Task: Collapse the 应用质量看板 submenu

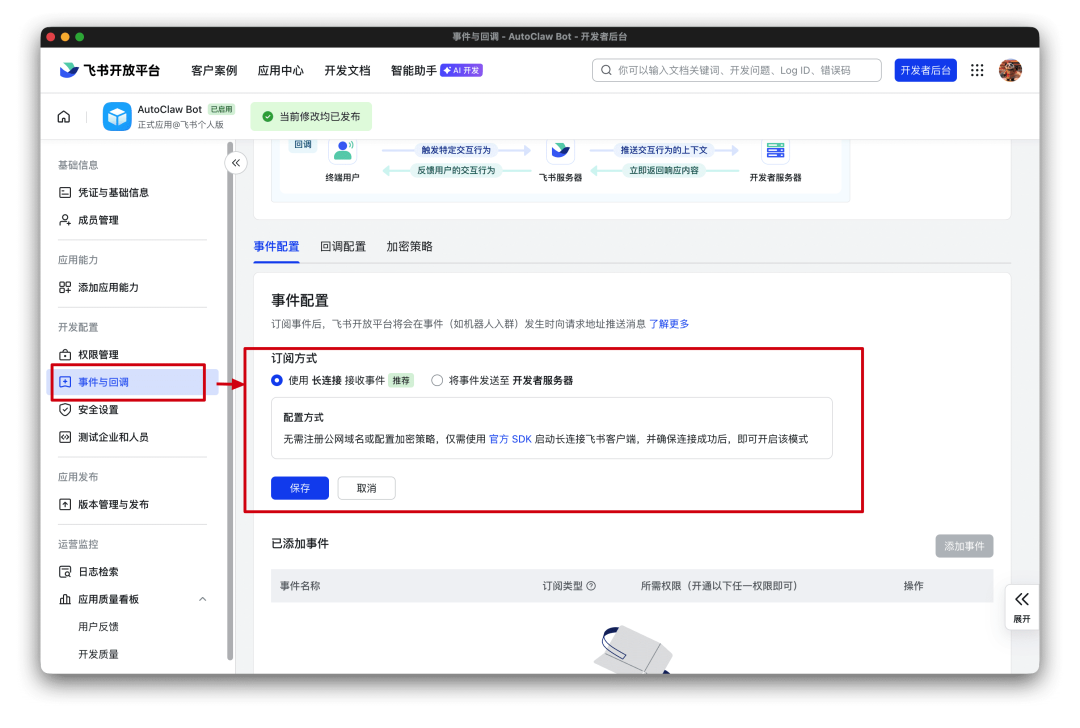Action: point(203,599)
